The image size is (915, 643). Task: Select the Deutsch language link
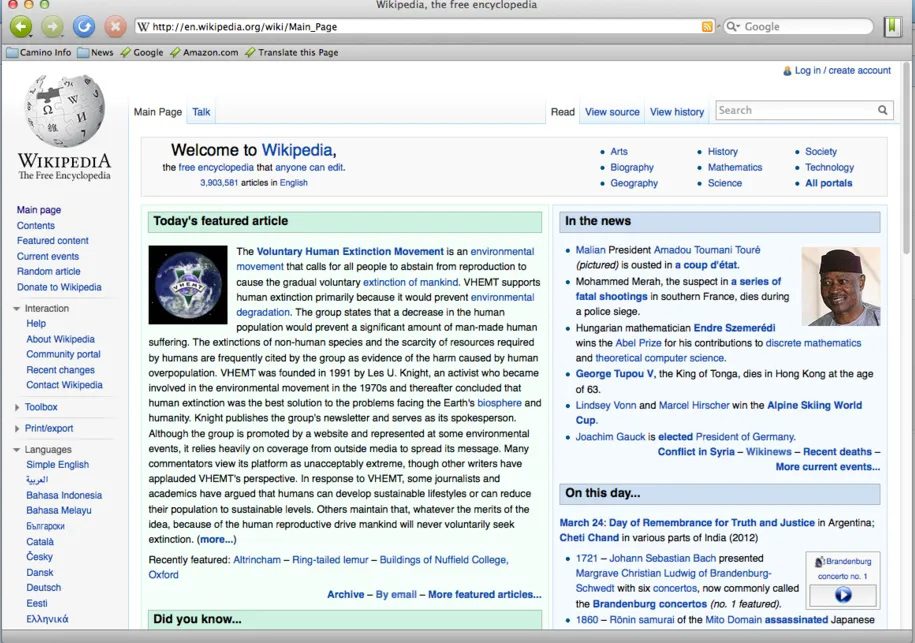[43, 588]
